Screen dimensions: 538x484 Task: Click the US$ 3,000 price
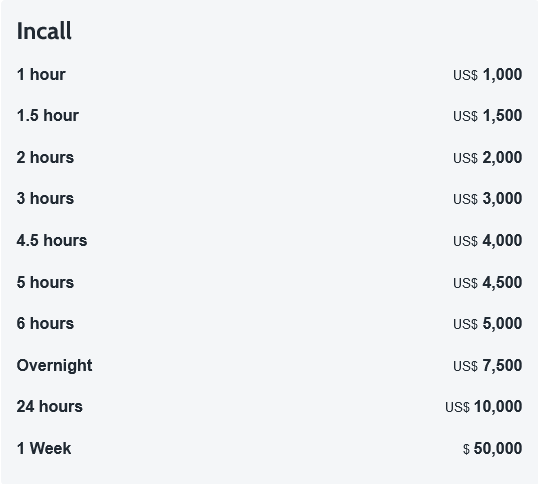click(x=488, y=198)
